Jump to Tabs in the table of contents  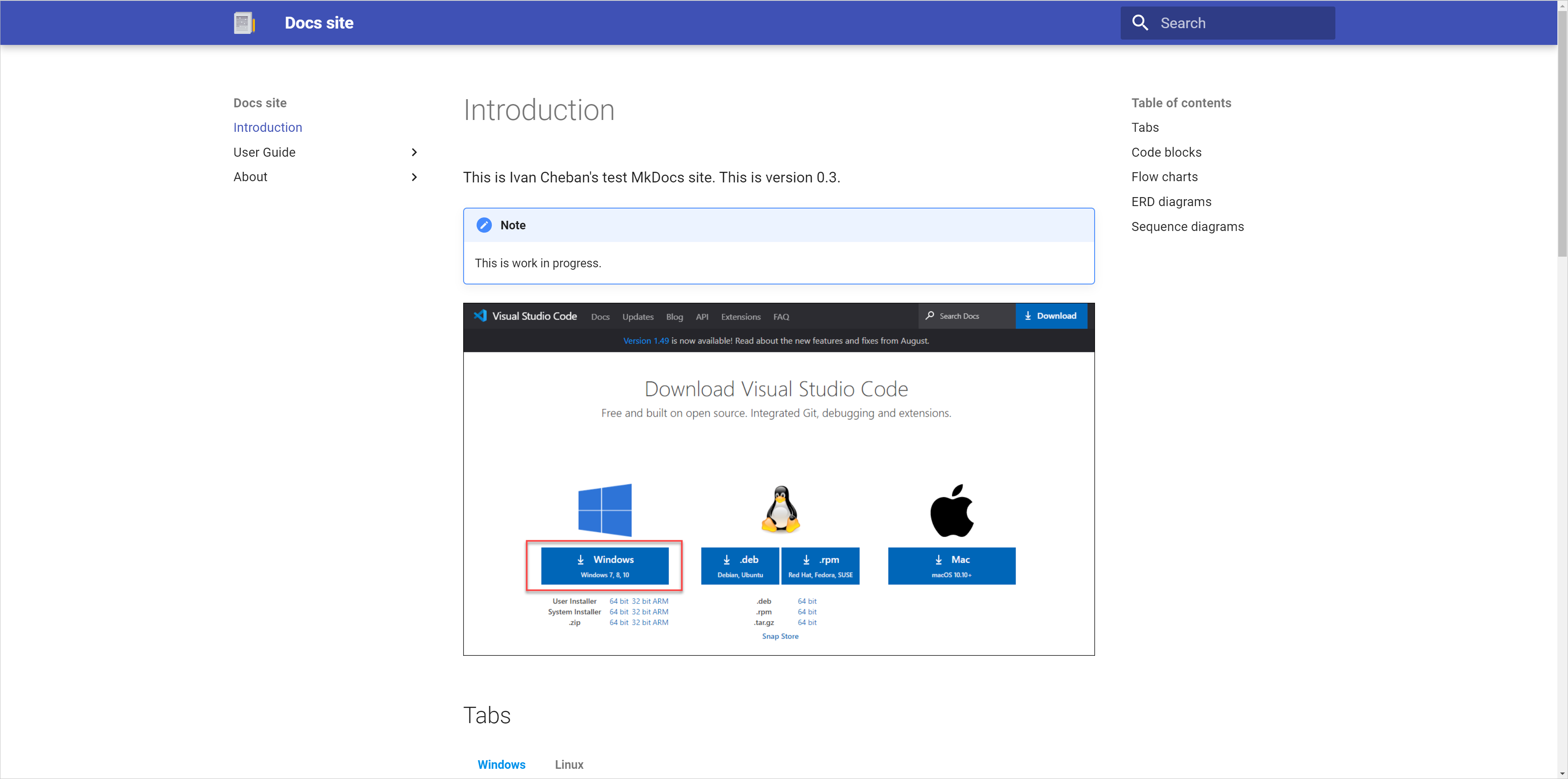click(x=1145, y=127)
